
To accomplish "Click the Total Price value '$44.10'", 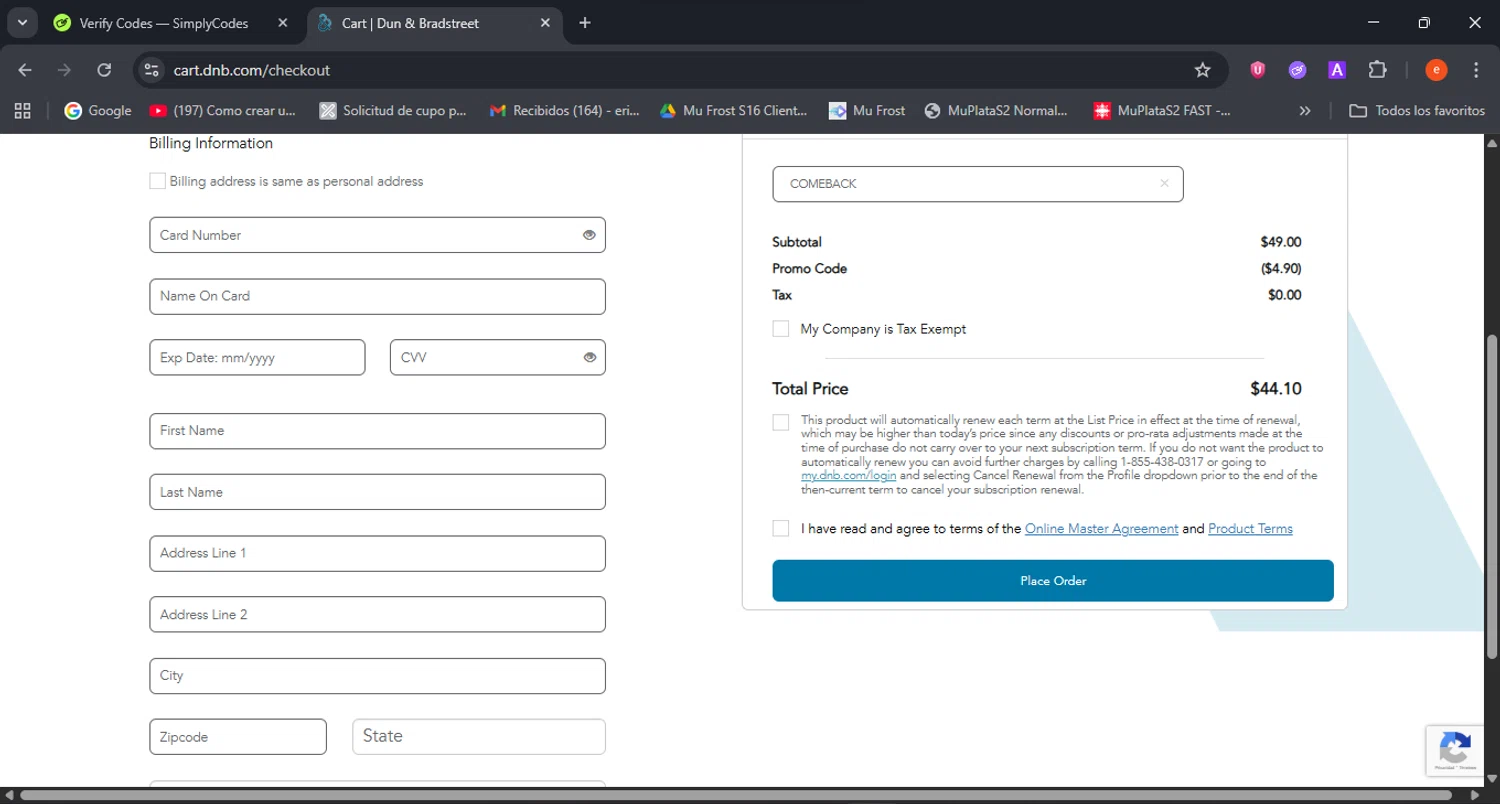I will (1276, 389).
